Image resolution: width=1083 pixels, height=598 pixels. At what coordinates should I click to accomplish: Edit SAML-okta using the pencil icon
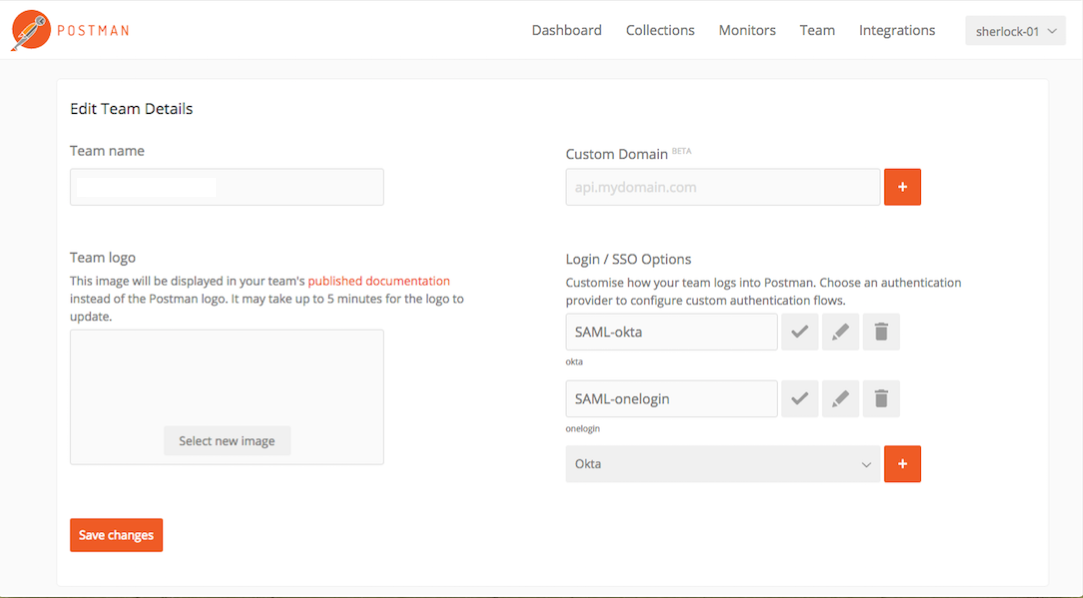pyautogui.click(x=841, y=332)
